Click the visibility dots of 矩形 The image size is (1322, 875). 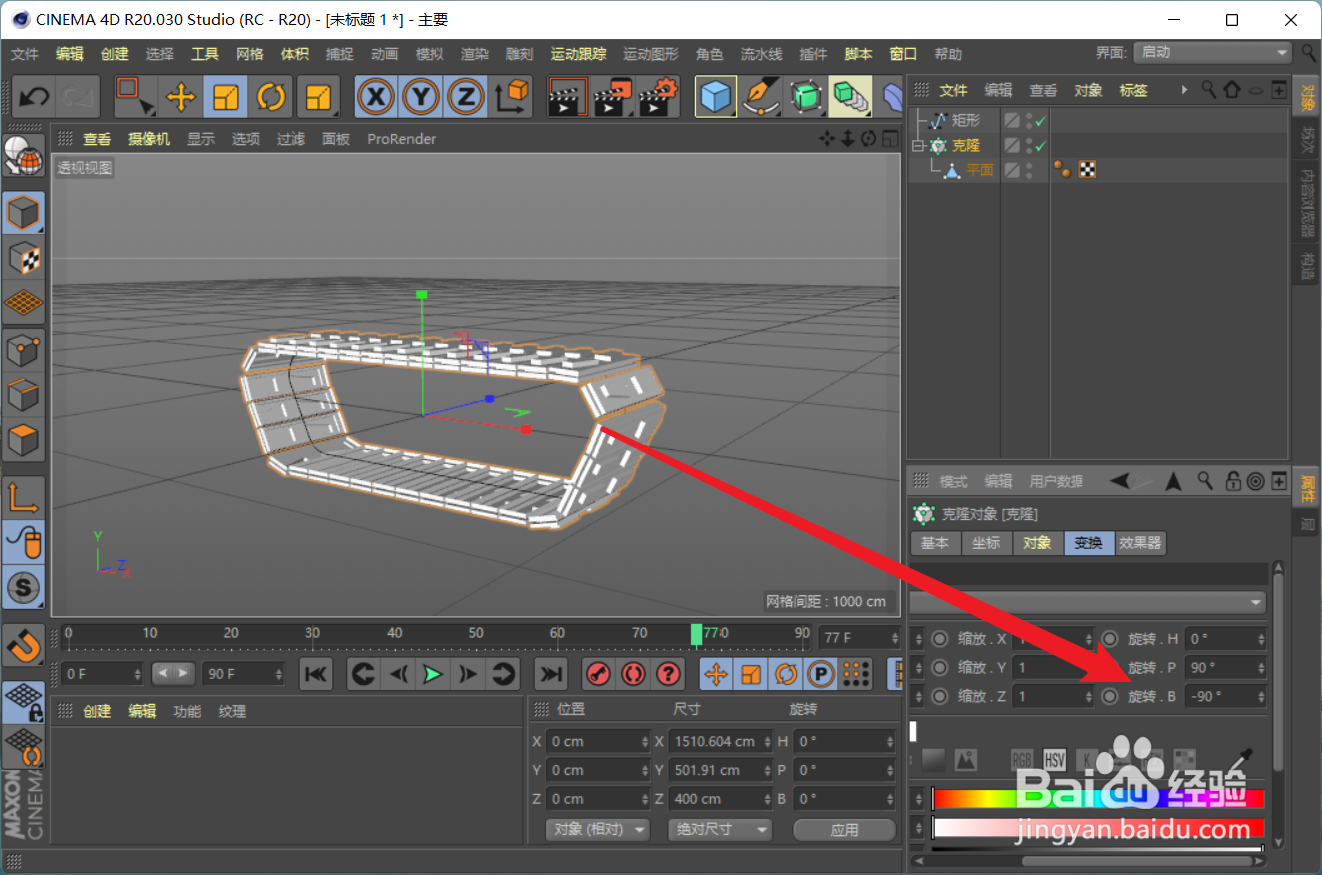click(x=1029, y=119)
